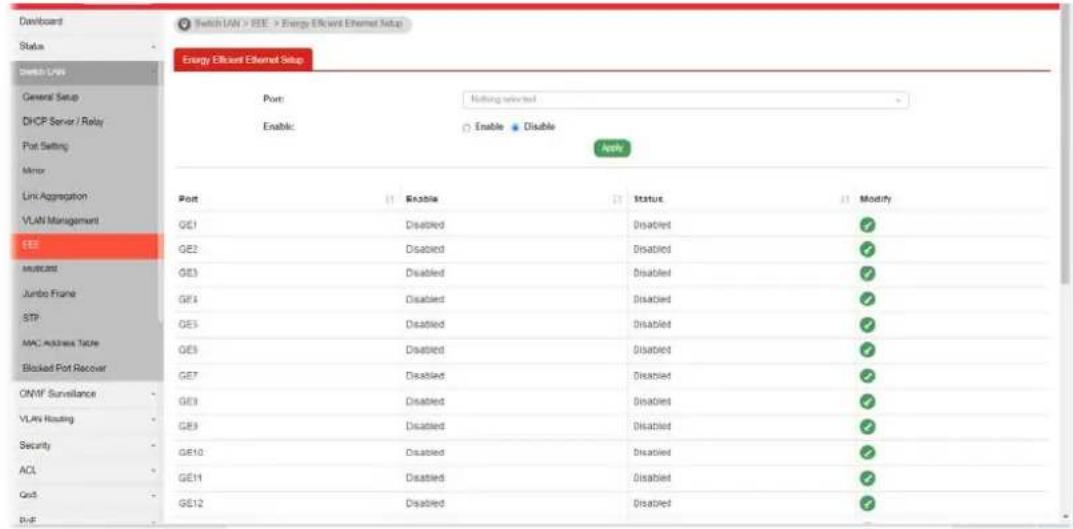Click the green Apply button
1073x529 pixels.
(x=612, y=148)
